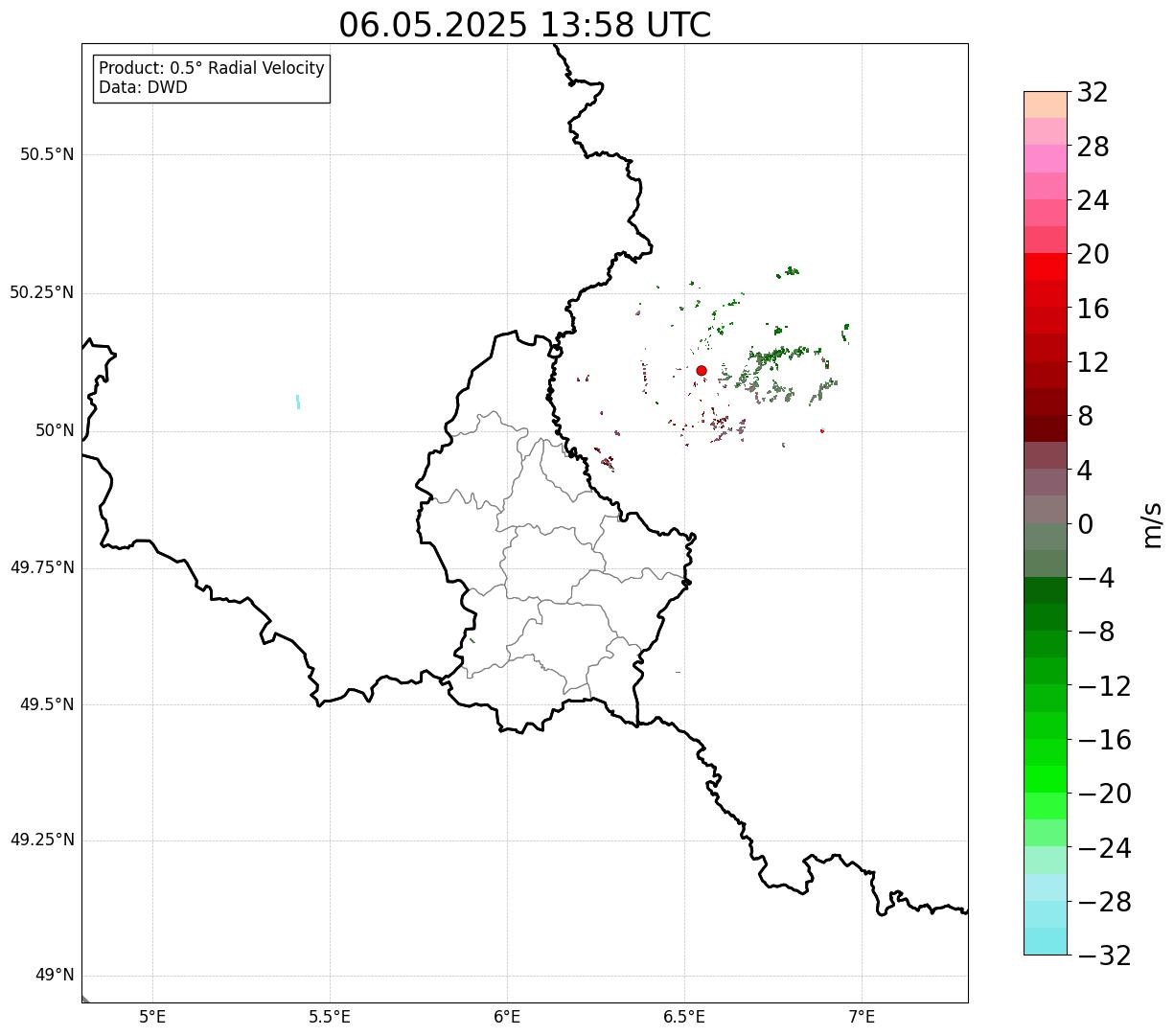
Task: Click the colorbar tick label '20'
Action: pyautogui.click(x=1093, y=255)
